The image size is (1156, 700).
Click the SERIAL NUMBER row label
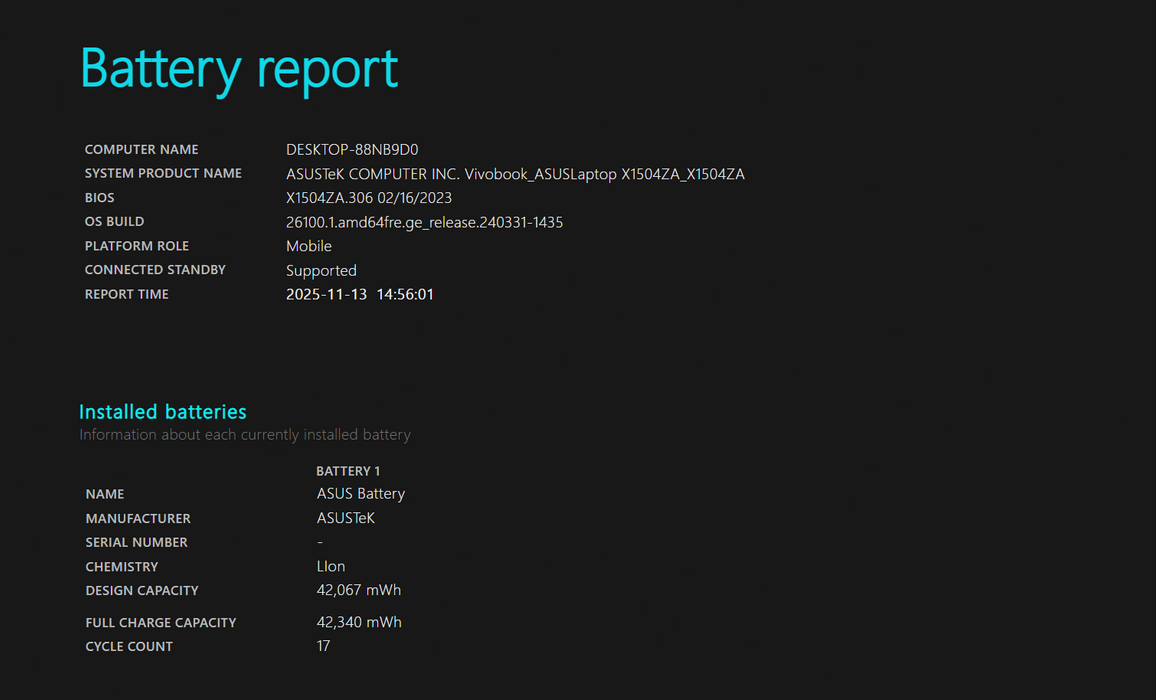pos(136,542)
